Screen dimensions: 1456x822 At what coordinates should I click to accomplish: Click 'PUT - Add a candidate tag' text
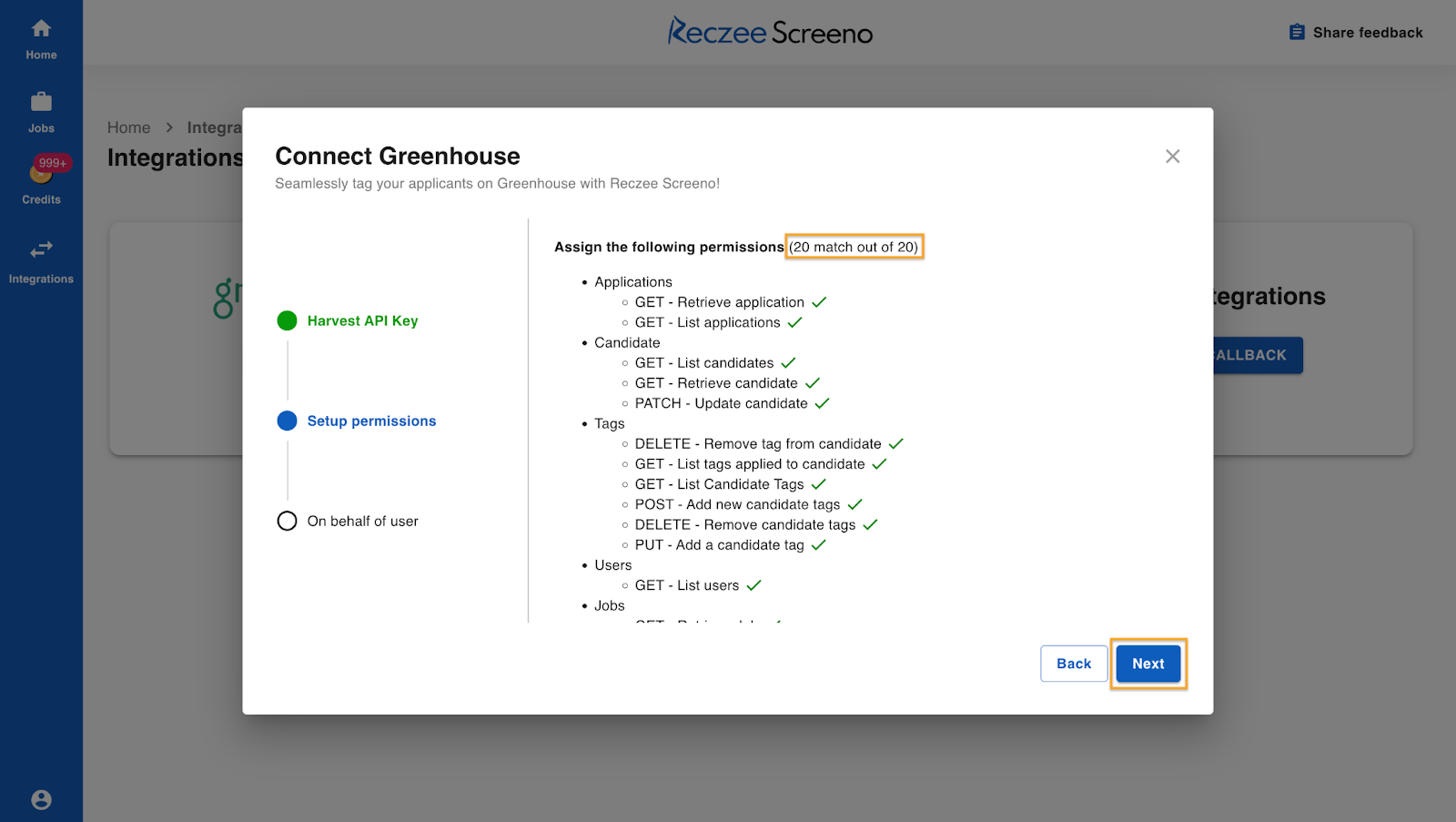click(720, 544)
